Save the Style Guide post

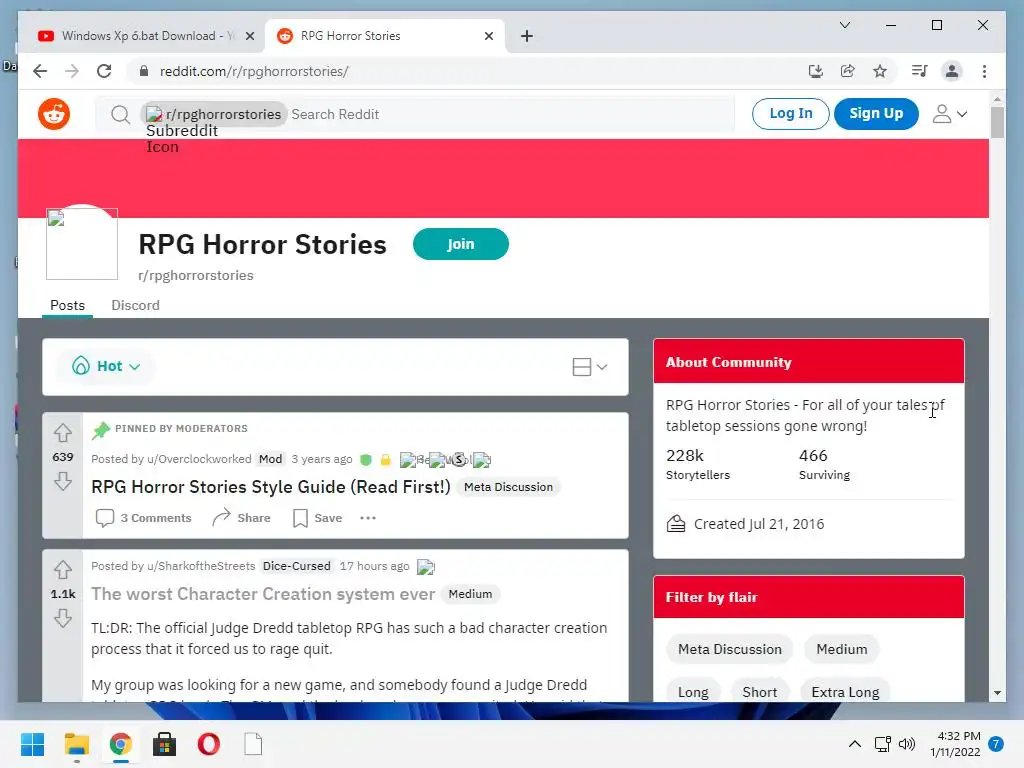pyautogui.click(x=317, y=518)
